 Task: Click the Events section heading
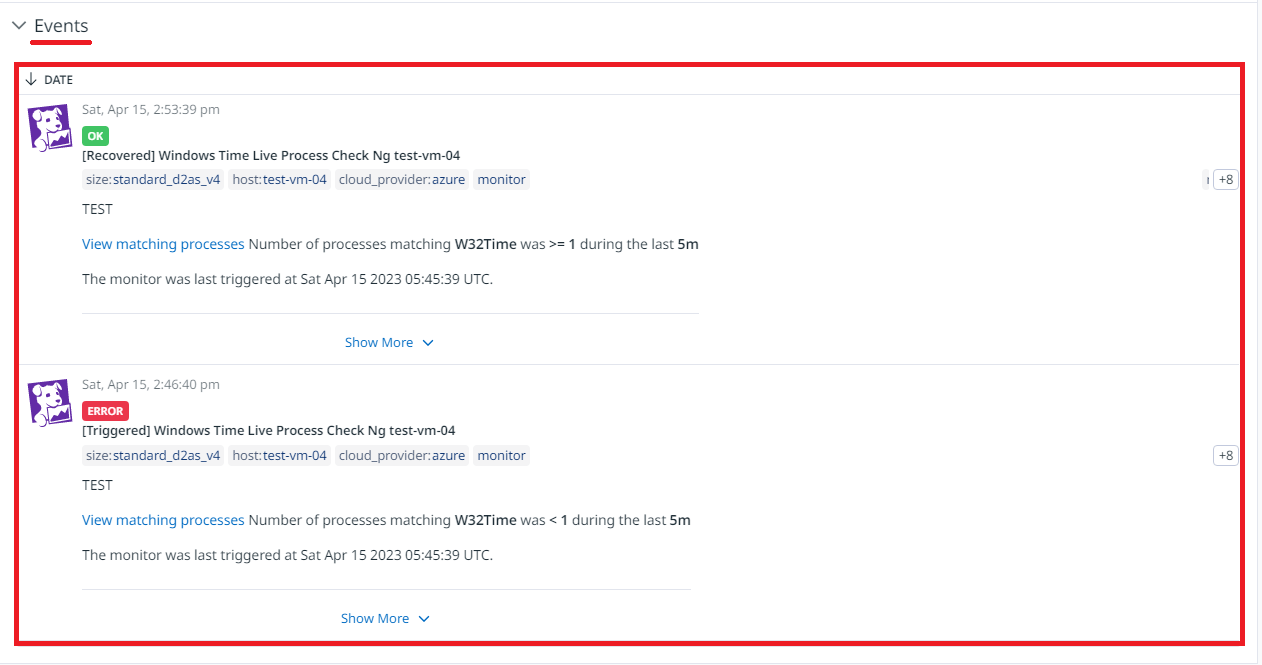[x=61, y=26]
